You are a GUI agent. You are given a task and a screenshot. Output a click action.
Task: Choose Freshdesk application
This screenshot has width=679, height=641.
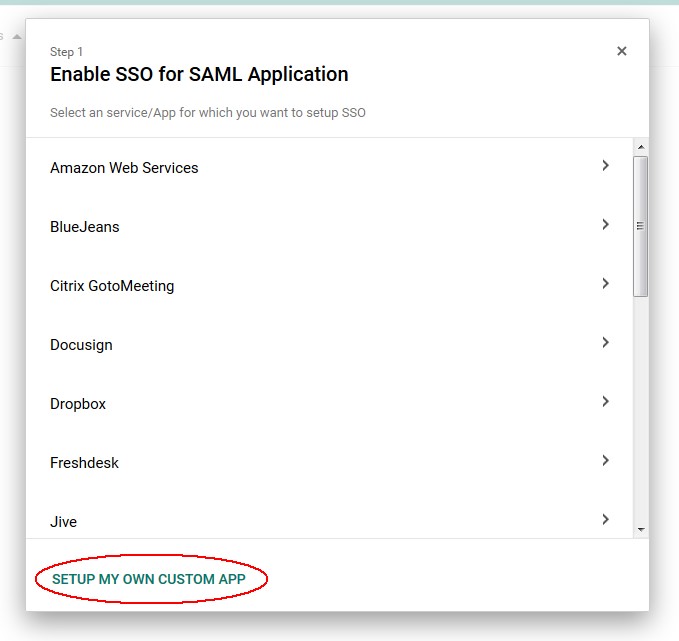click(84, 463)
